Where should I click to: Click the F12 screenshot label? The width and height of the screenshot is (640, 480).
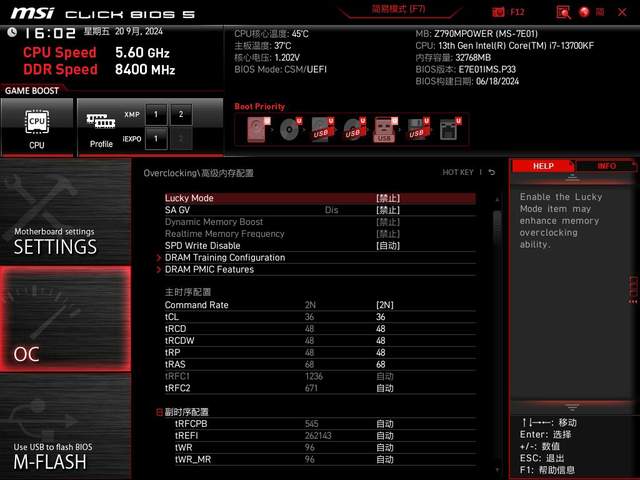(517, 12)
